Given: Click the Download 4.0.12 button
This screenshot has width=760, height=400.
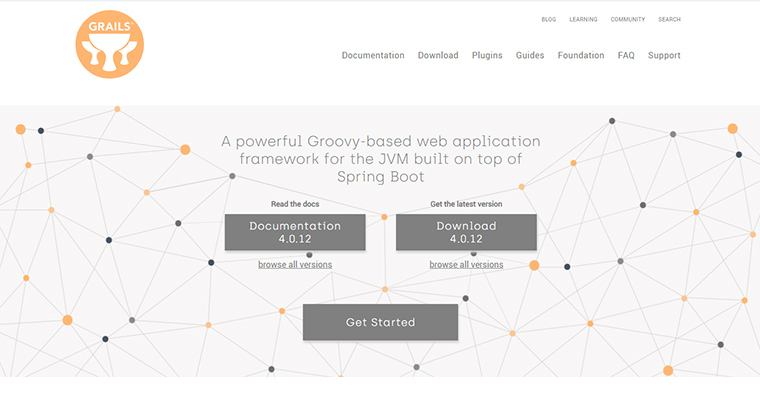Looking at the screenshot, I should [x=466, y=232].
